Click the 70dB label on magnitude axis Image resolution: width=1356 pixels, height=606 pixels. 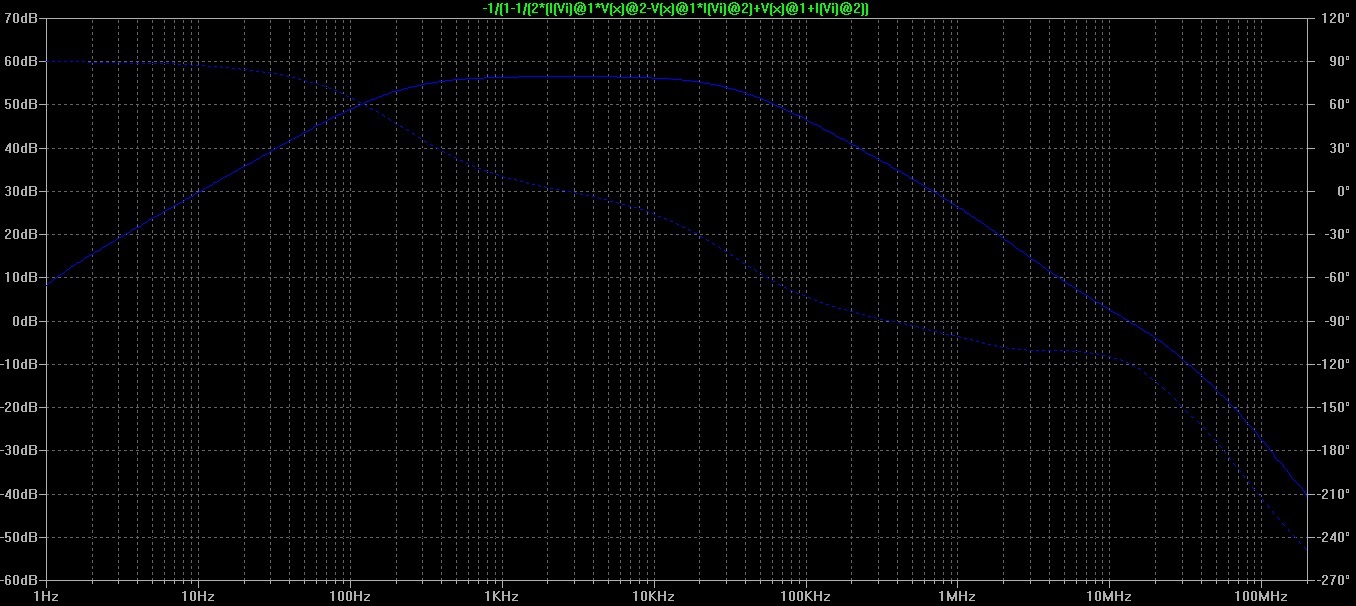coord(22,18)
